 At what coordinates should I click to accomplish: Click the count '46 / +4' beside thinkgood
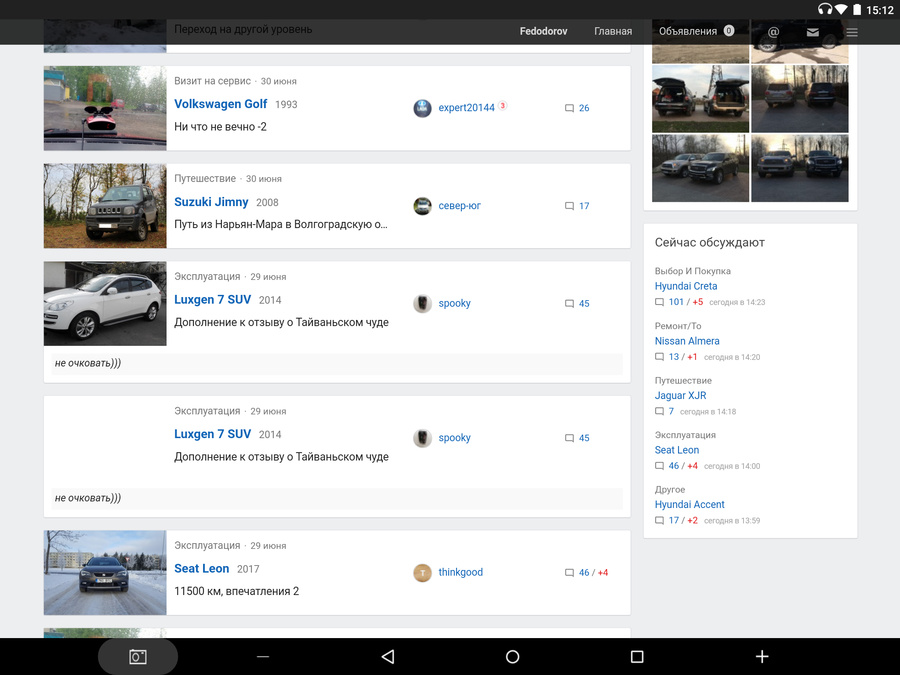593,572
